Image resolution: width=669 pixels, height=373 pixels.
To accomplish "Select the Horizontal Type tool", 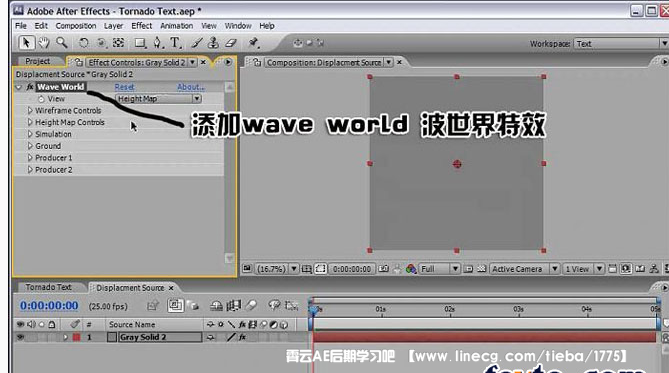I will 175,43.
